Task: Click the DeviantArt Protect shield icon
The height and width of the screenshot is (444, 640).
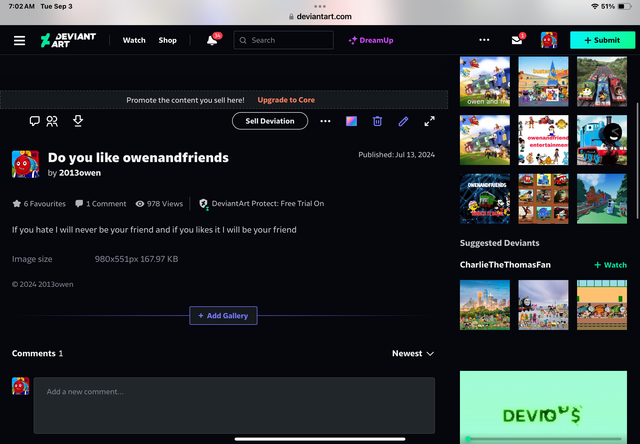Action: click(203, 204)
